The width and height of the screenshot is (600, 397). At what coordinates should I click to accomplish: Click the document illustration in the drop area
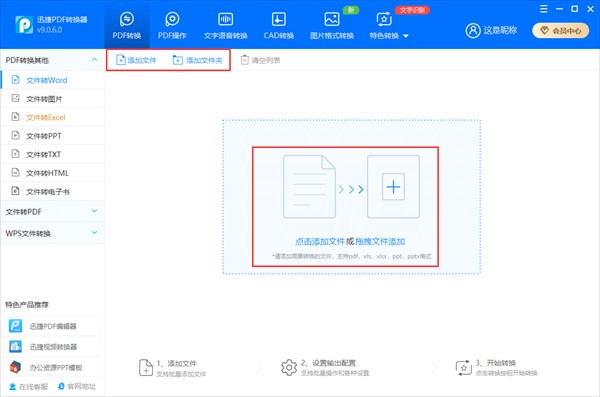[x=309, y=186]
